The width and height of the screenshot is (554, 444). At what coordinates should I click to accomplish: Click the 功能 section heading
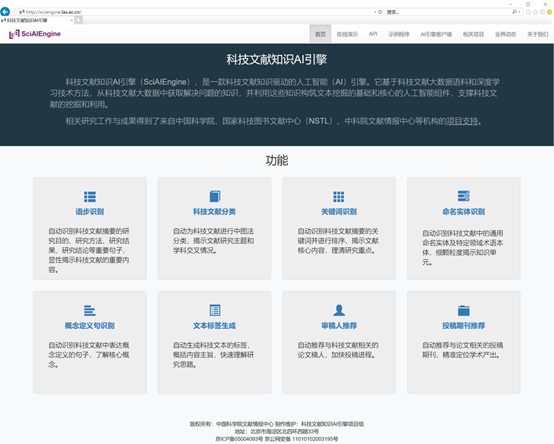click(x=277, y=161)
